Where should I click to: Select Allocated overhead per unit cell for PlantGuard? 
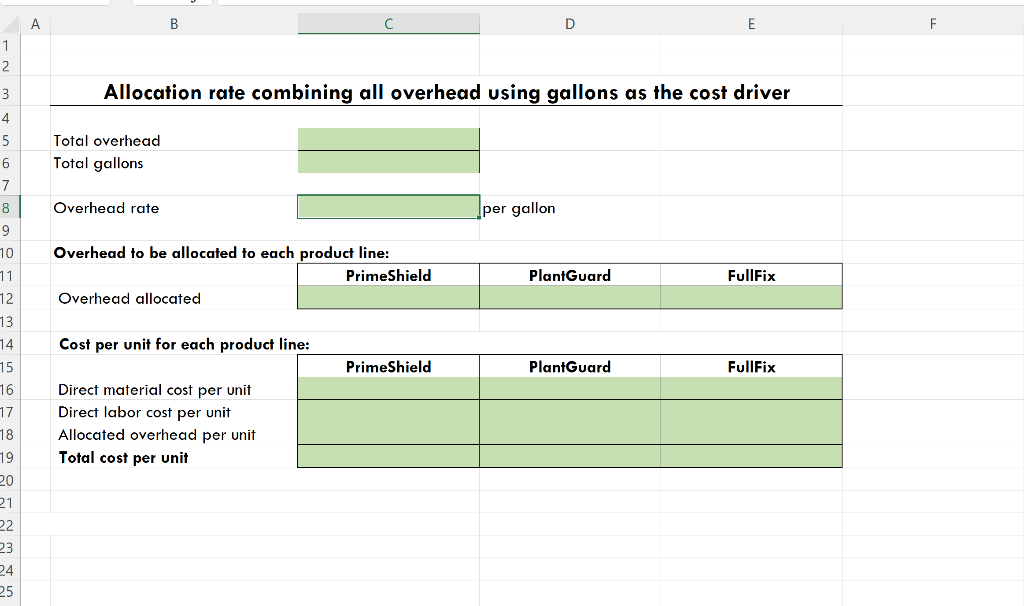click(569, 434)
